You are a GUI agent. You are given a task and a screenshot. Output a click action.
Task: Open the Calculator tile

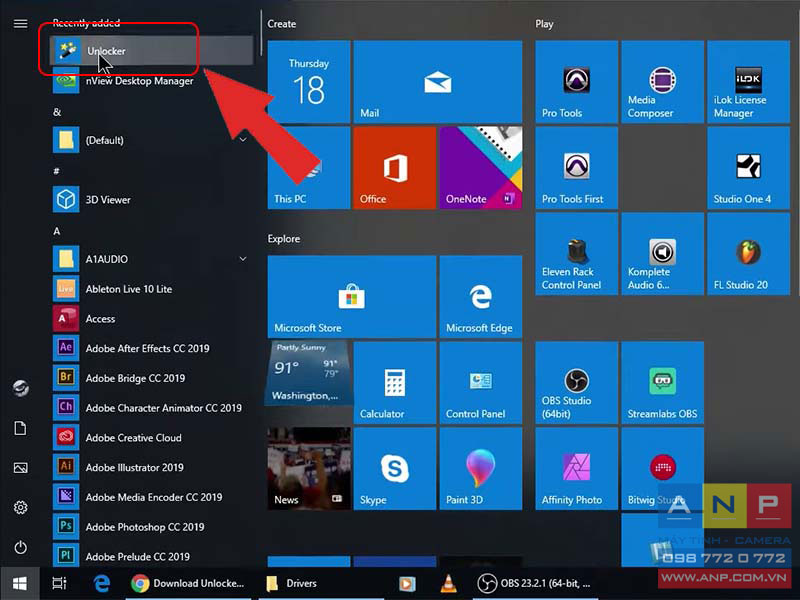395,383
